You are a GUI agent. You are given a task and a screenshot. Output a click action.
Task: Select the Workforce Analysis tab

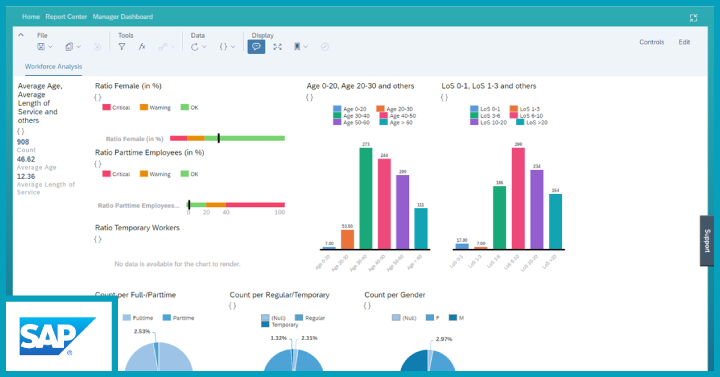[53, 67]
